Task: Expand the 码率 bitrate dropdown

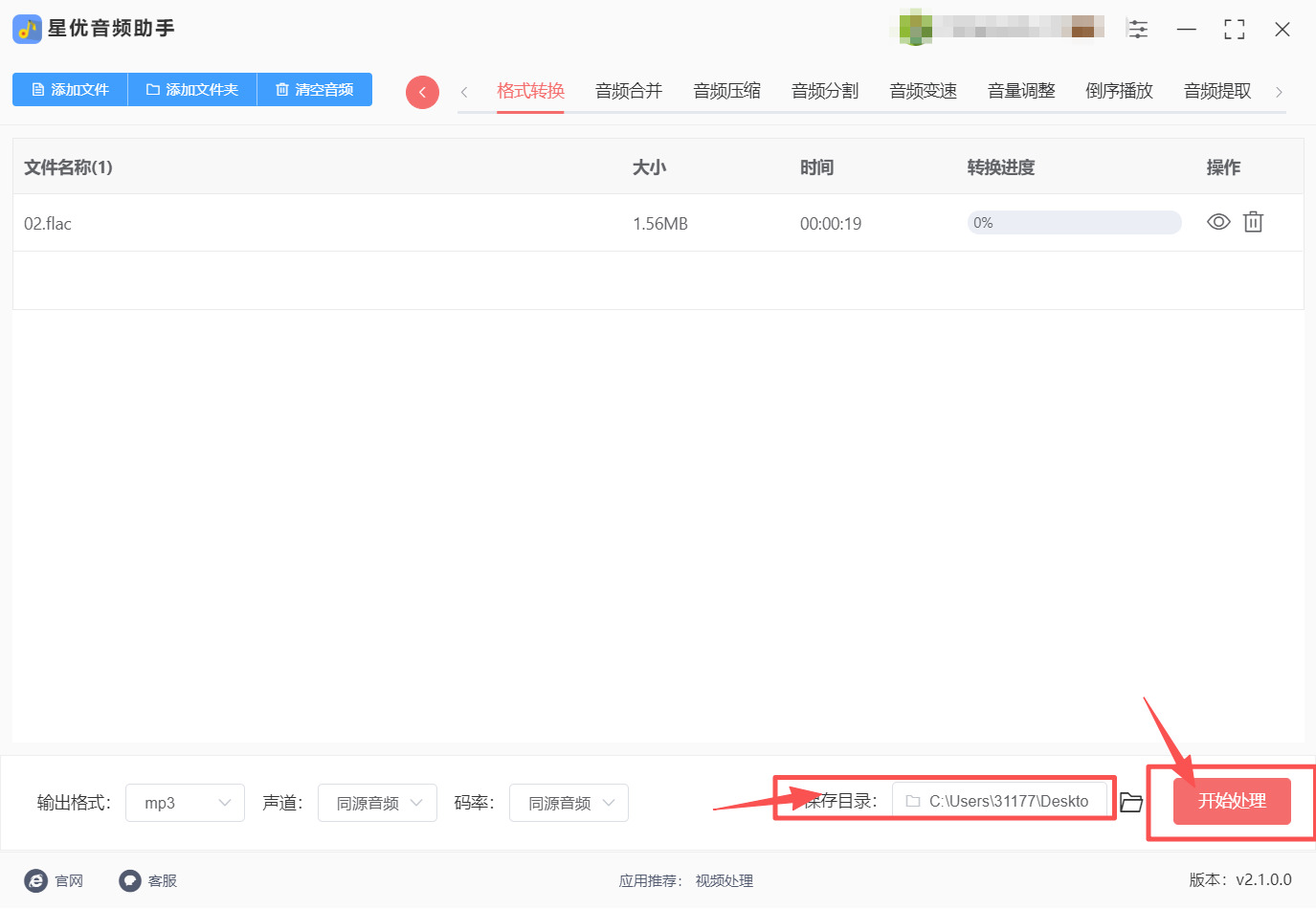Action: pyautogui.click(x=569, y=803)
